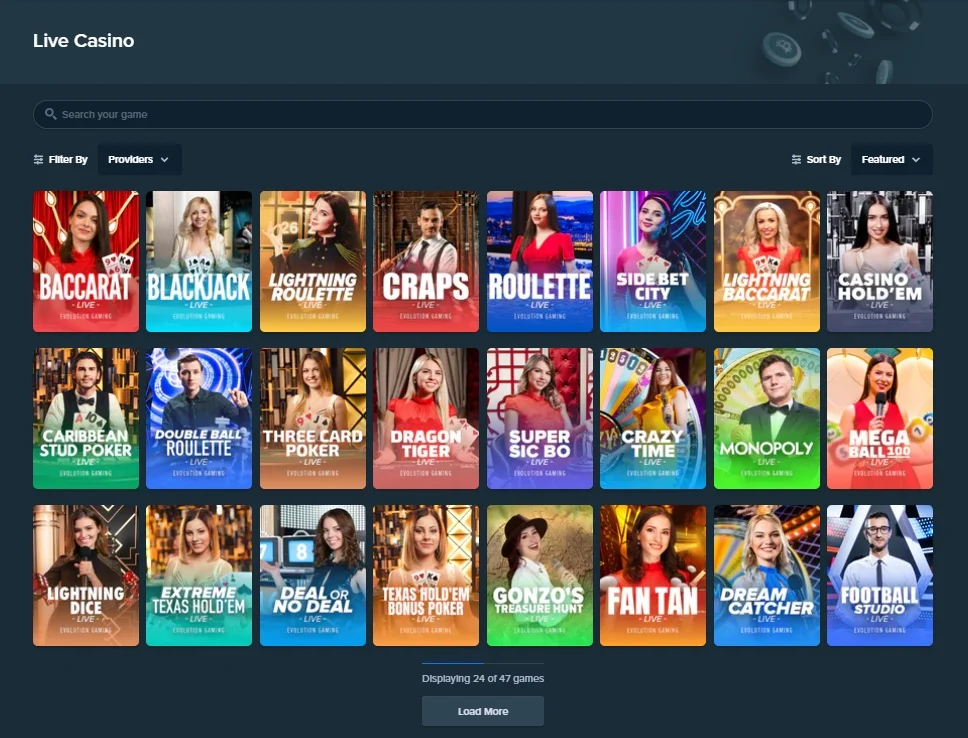Viewport: 968px width, 738px height.
Task: Select Super Sic Bo game
Action: coord(540,418)
